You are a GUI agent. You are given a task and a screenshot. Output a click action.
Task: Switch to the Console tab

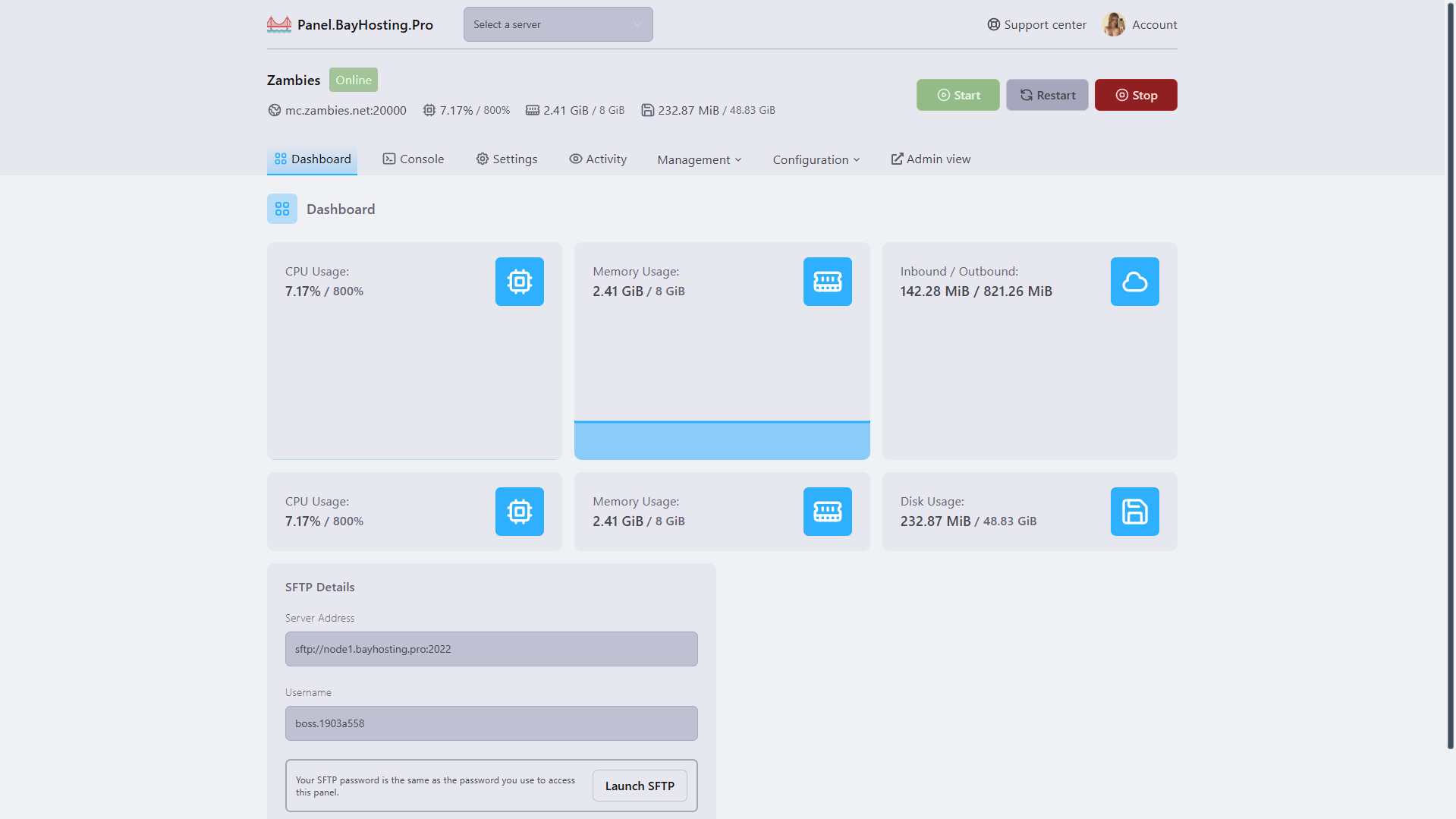414,159
